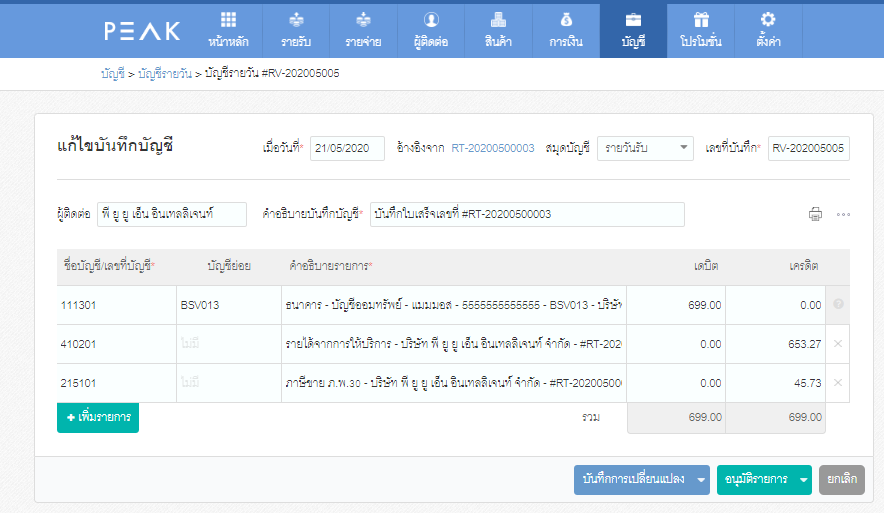The image size is (884, 513).
Task: Click the debit cell of row 410201
Action: point(676,344)
